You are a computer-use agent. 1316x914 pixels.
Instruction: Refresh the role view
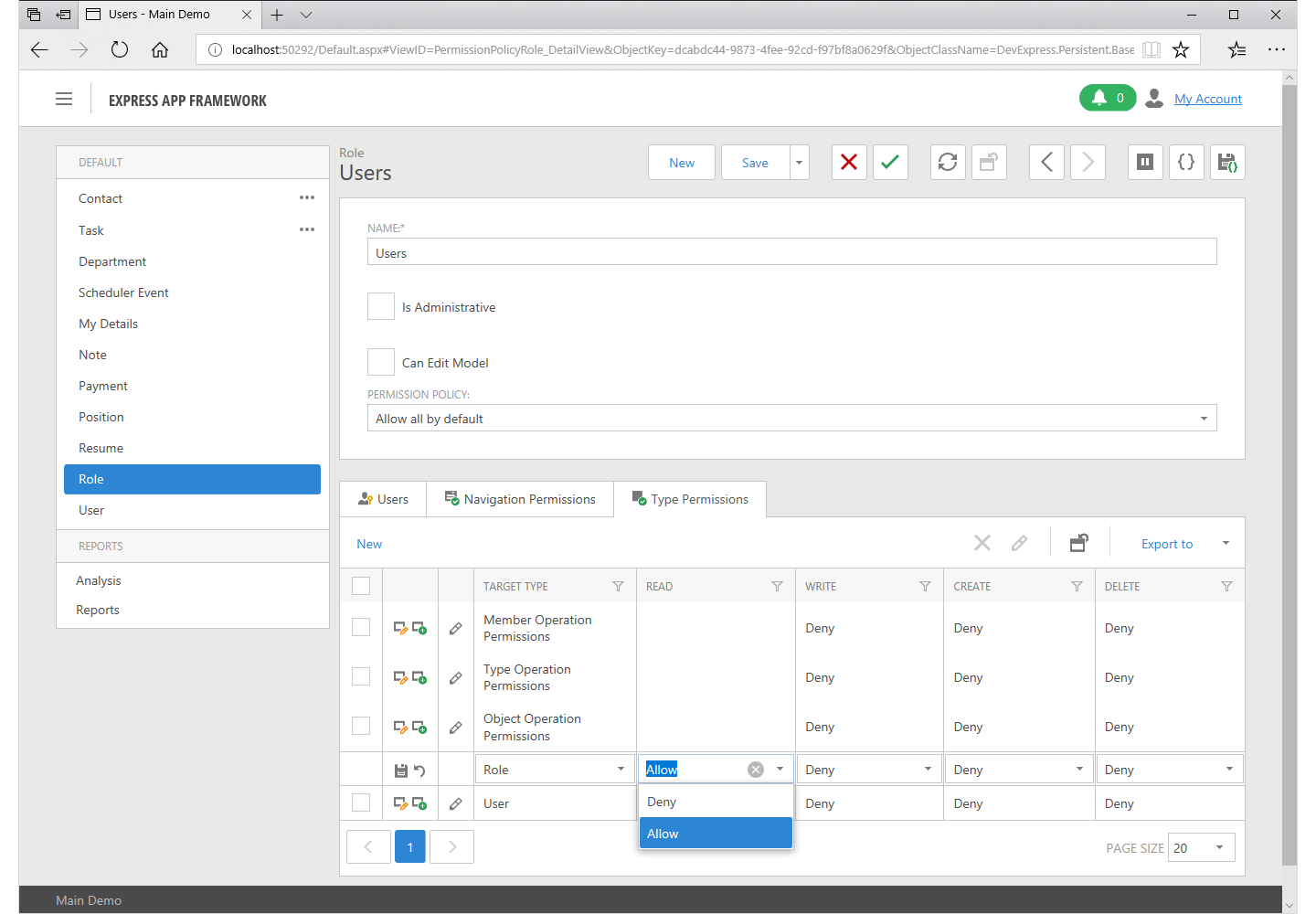tap(948, 163)
